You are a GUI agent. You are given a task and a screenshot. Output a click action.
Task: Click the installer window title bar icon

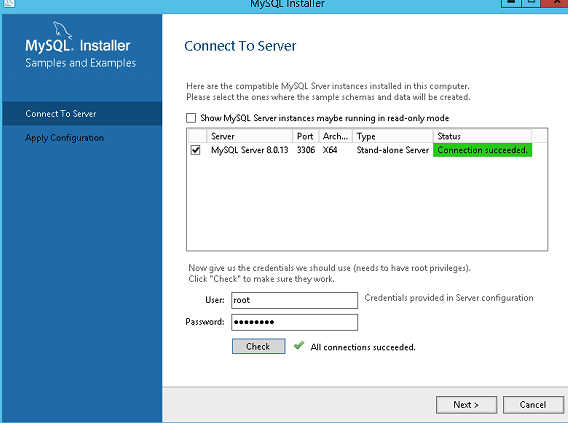point(9,4)
